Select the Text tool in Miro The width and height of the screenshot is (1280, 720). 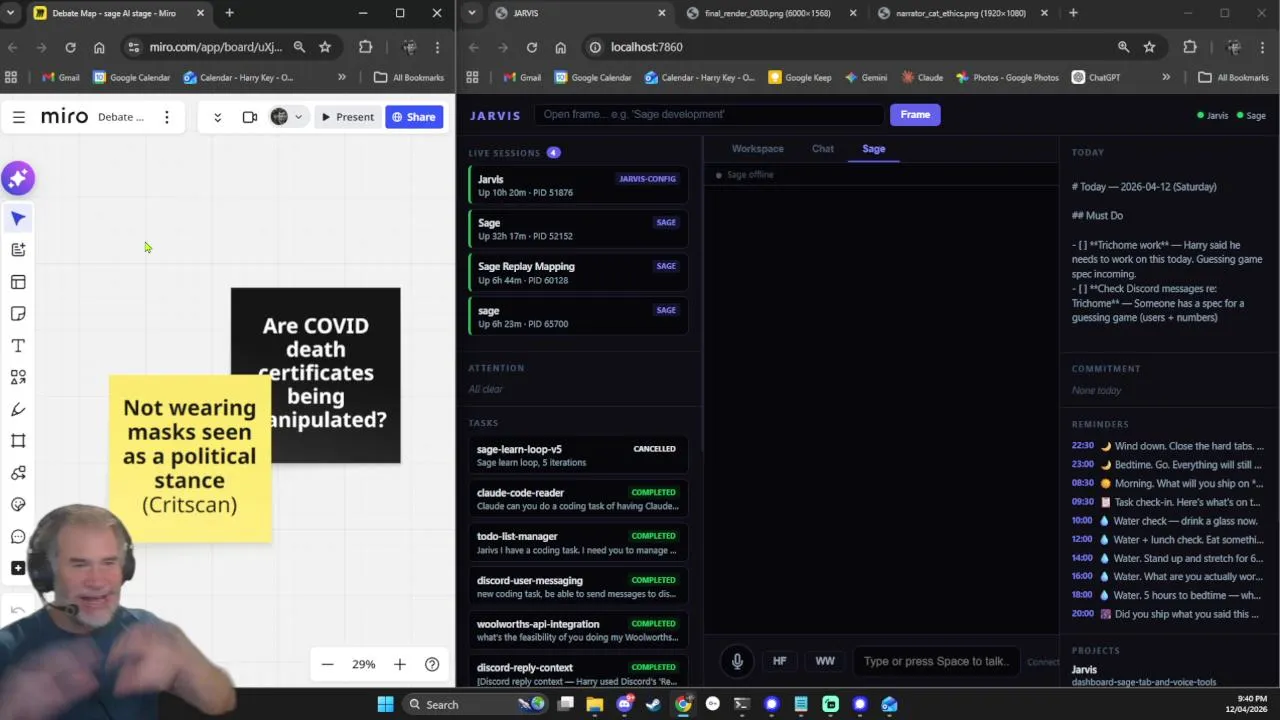pyautogui.click(x=18, y=346)
